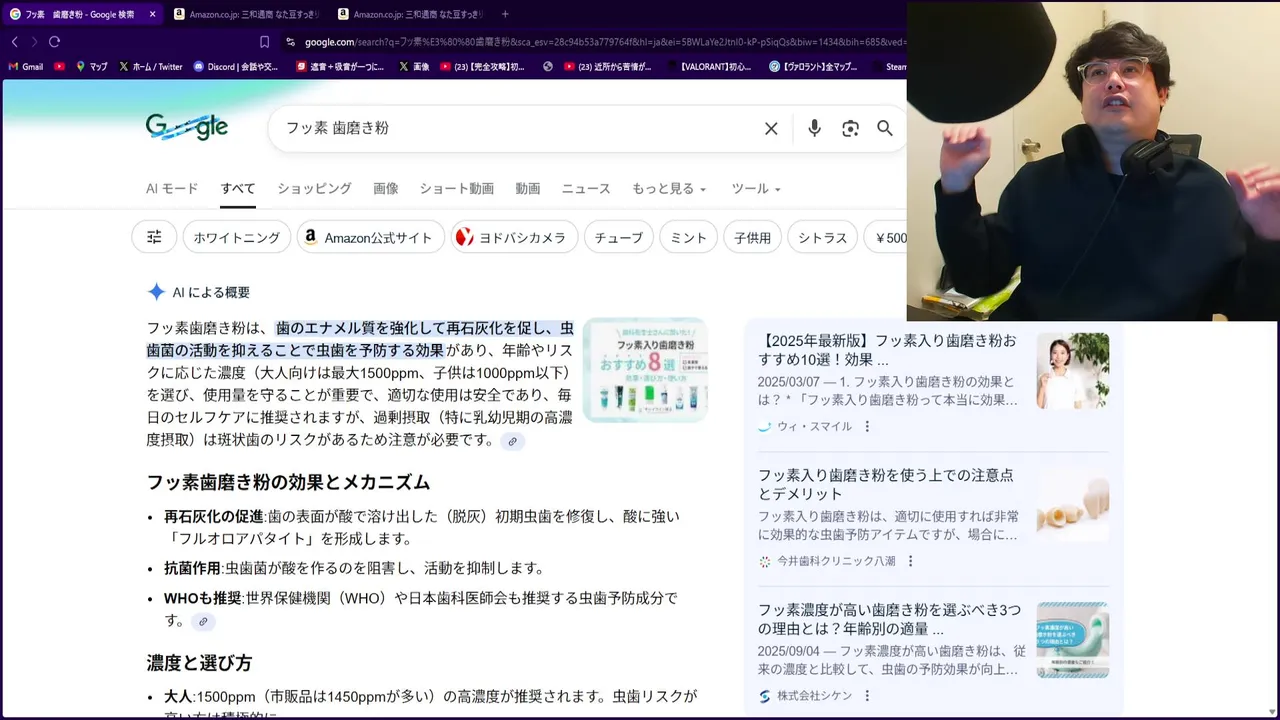Start voice search with the microphone icon
This screenshot has width=1280, height=720.
[x=814, y=128]
